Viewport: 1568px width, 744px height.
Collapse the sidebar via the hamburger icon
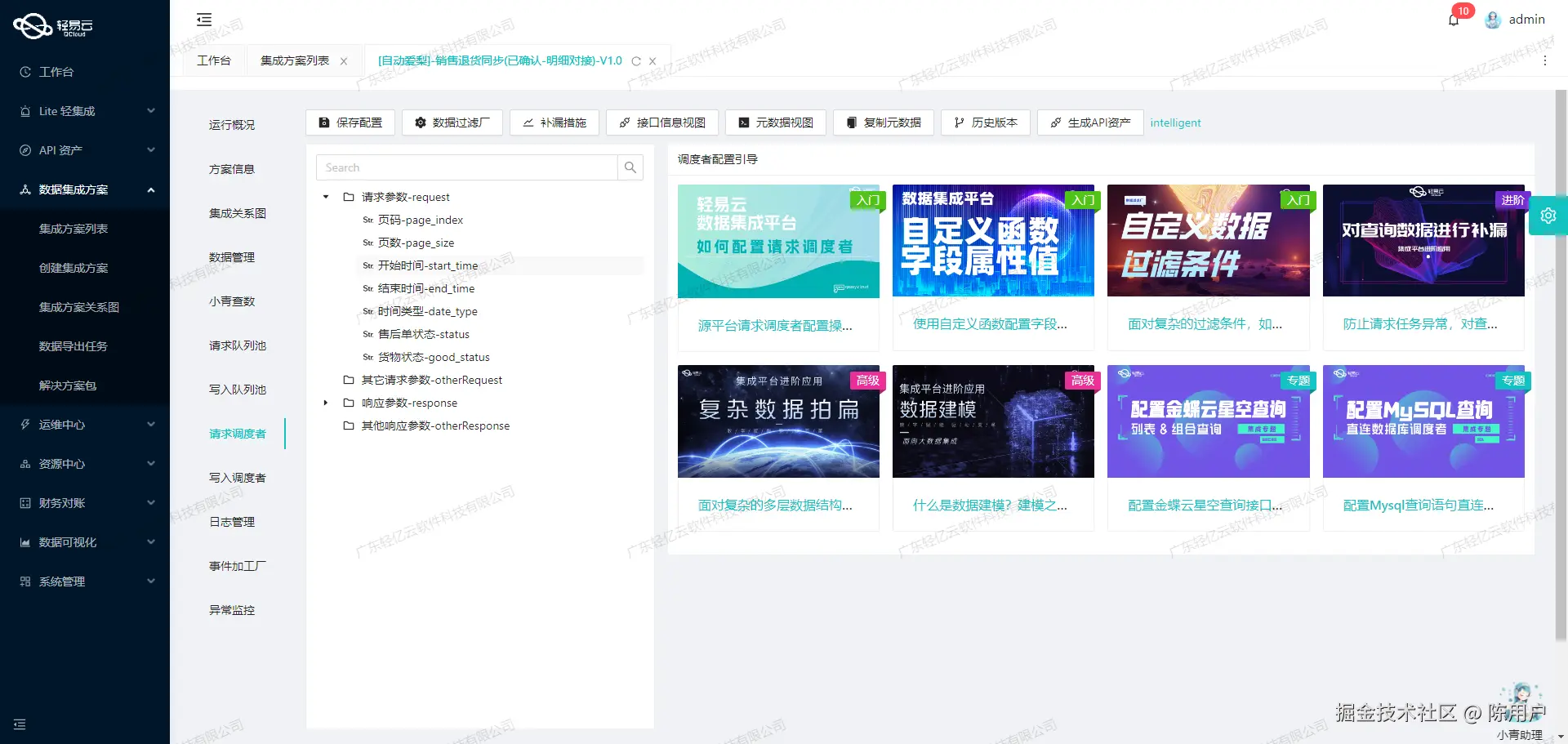click(x=203, y=19)
